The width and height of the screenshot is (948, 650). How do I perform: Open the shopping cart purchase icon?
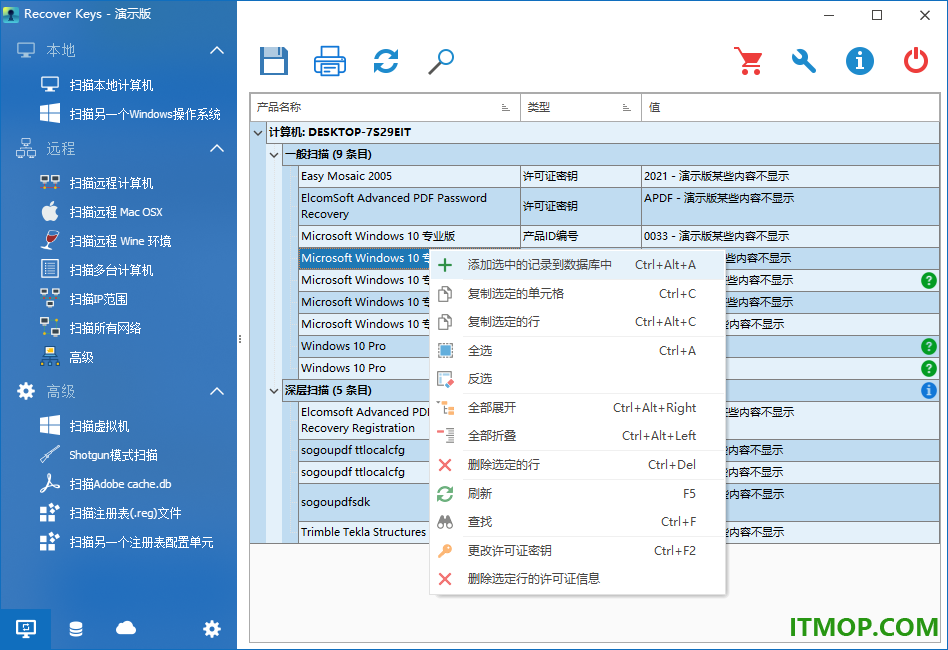(748, 60)
